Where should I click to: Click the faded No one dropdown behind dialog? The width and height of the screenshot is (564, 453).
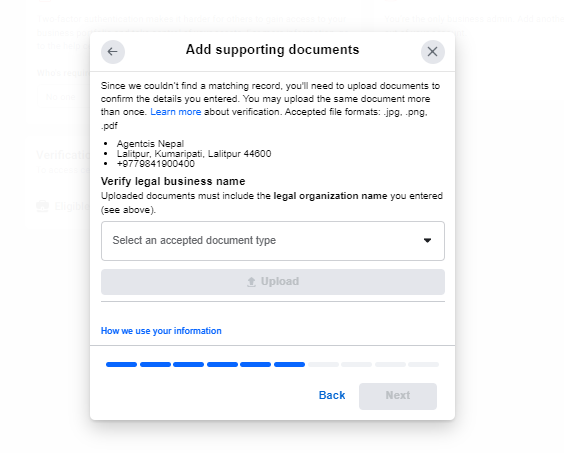tap(64, 97)
